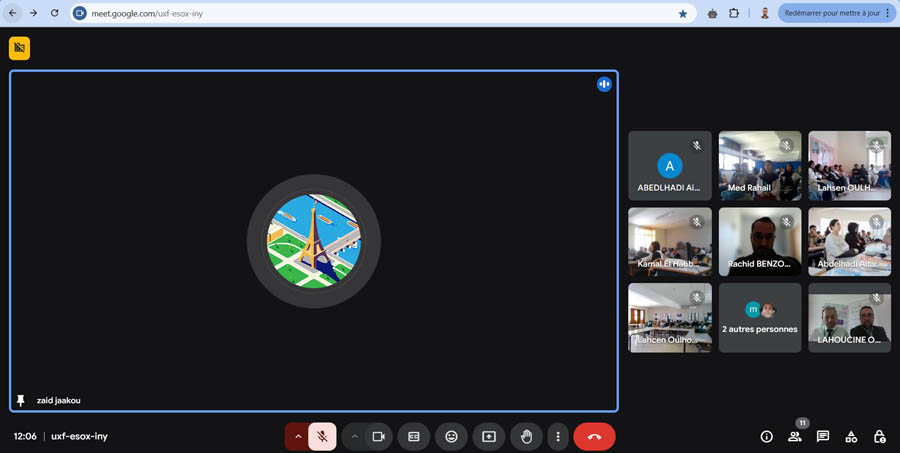Open the activities panel
This screenshot has width=900, height=453.
[x=851, y=437]
